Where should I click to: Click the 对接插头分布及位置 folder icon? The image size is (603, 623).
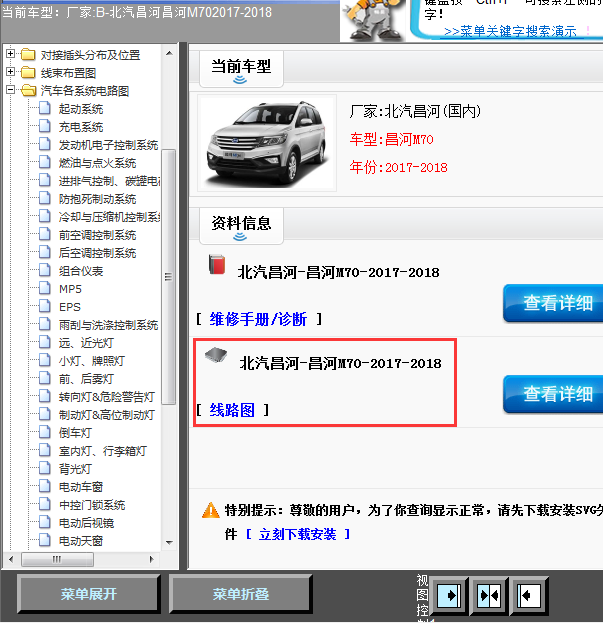[28, 54]
